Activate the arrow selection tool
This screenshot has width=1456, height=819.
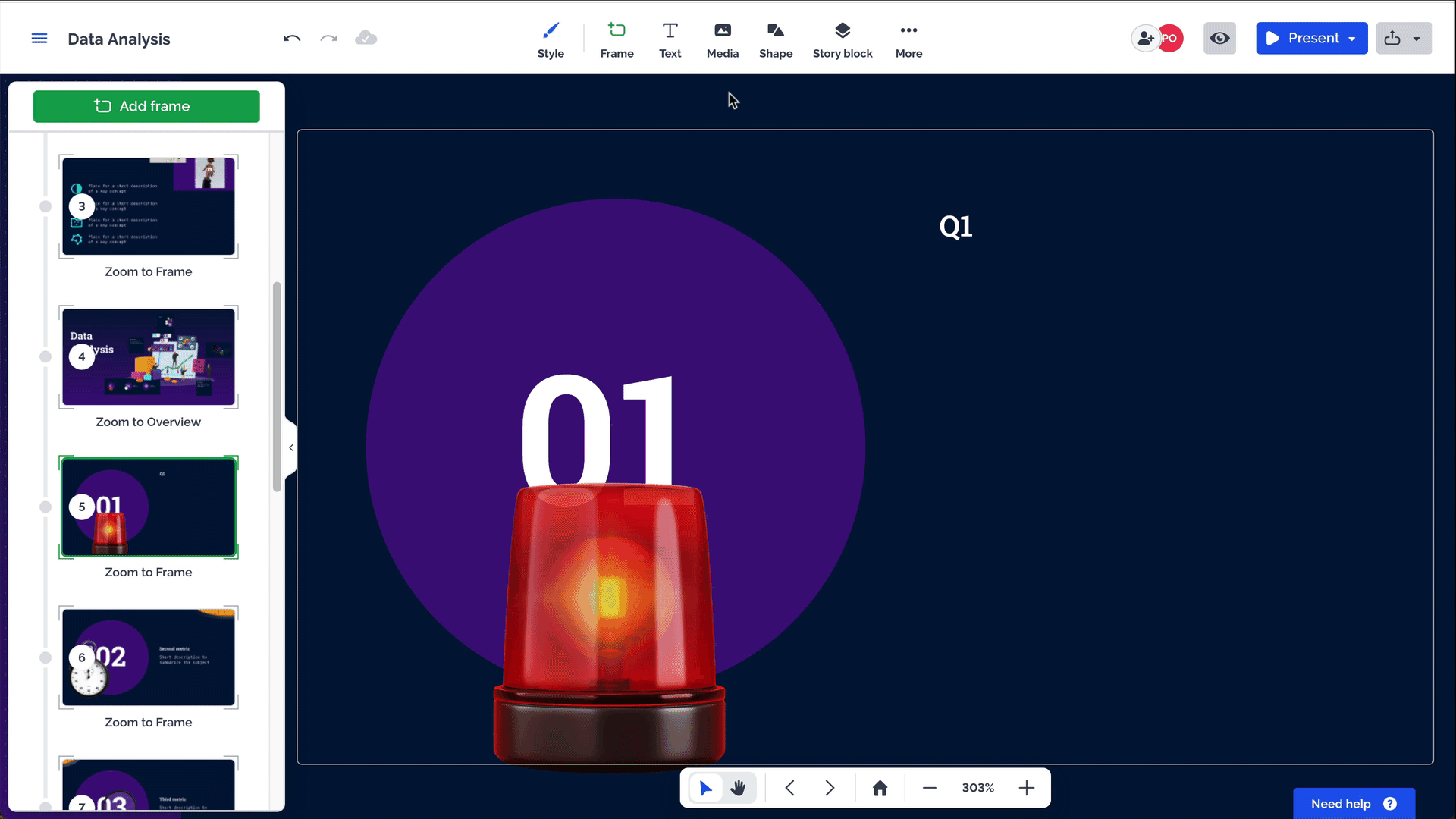pyautogui.click(x=705, y=788)
